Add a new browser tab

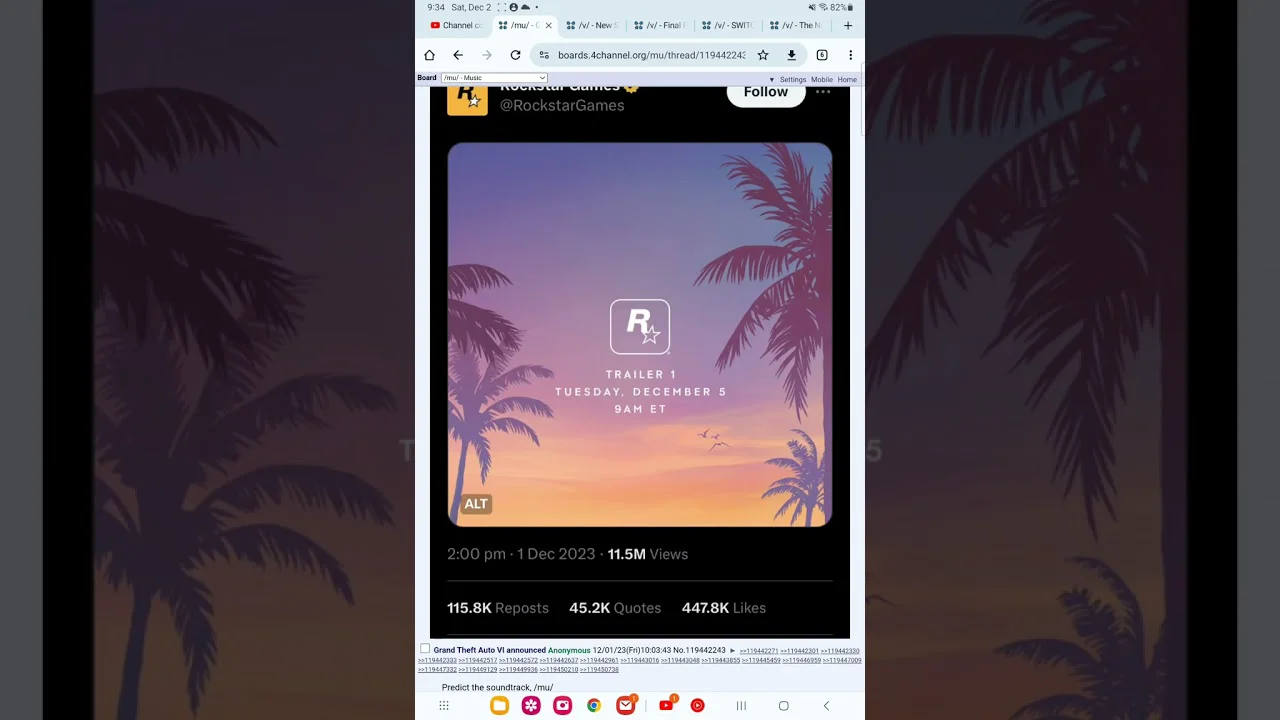tap(848, 25)
